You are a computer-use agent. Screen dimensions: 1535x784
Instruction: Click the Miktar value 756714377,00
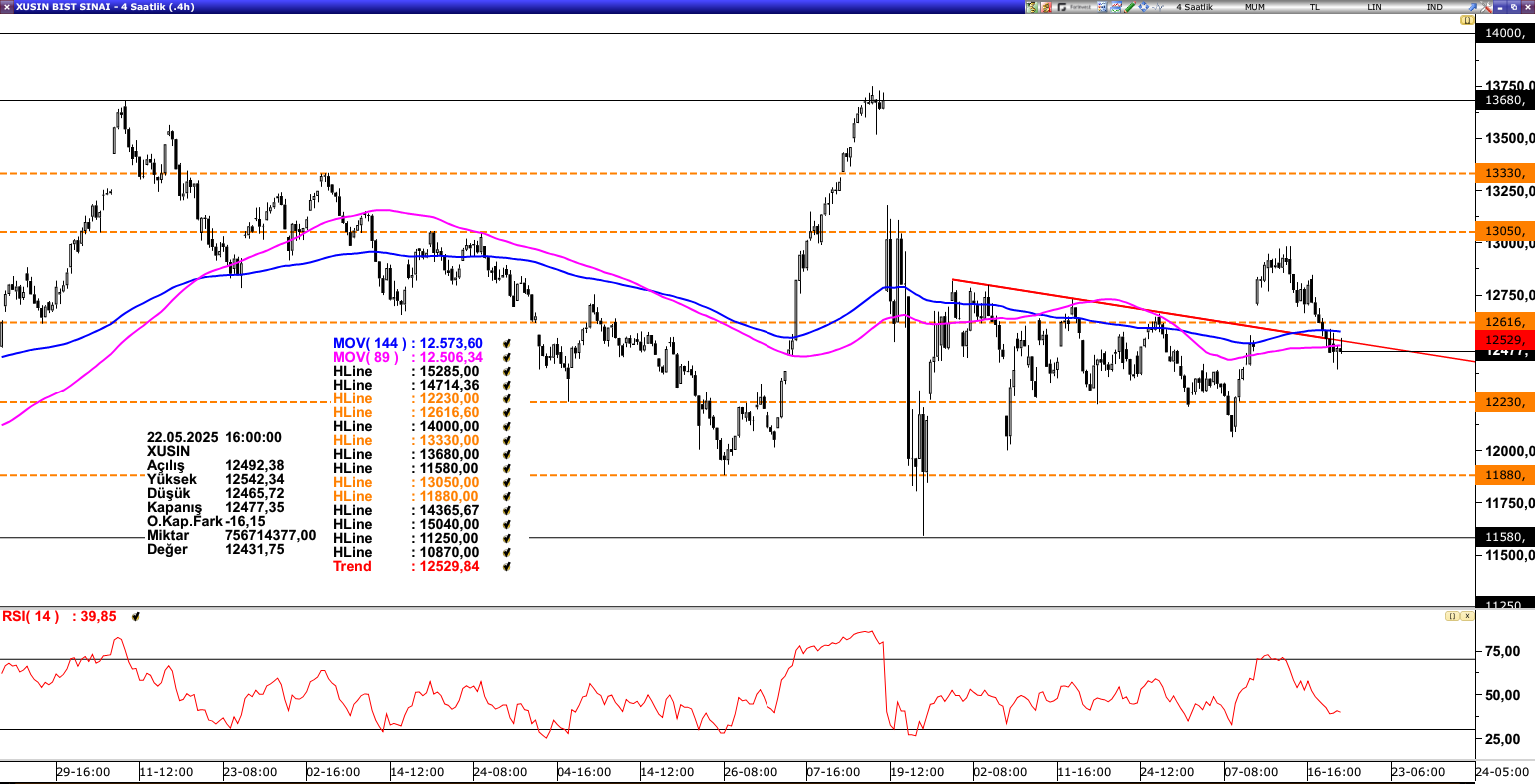(x=271, y=535)
